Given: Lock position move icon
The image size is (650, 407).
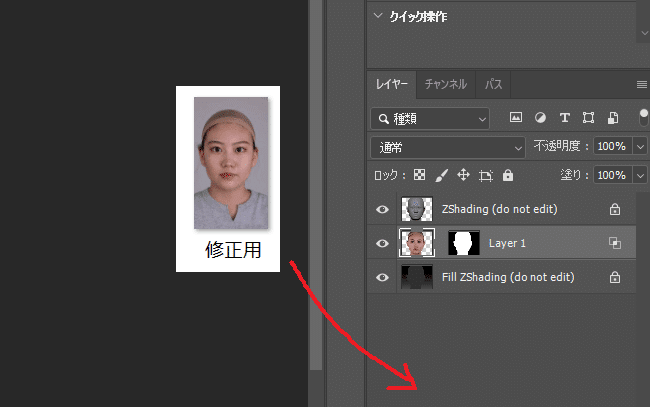Looking at the screenshot, I should (x=463, y=175).
